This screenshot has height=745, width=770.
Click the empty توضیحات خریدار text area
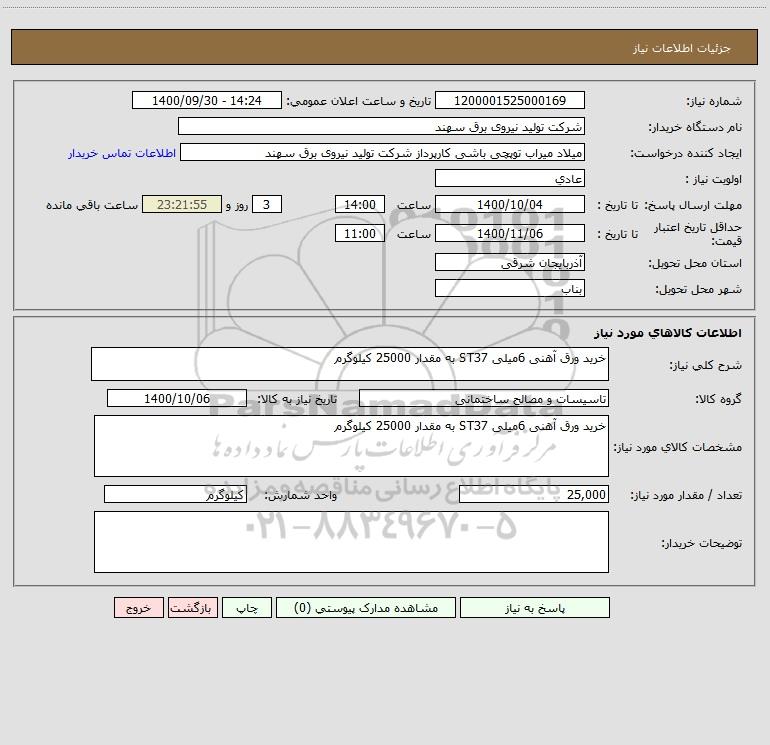(x=351, y=542)
